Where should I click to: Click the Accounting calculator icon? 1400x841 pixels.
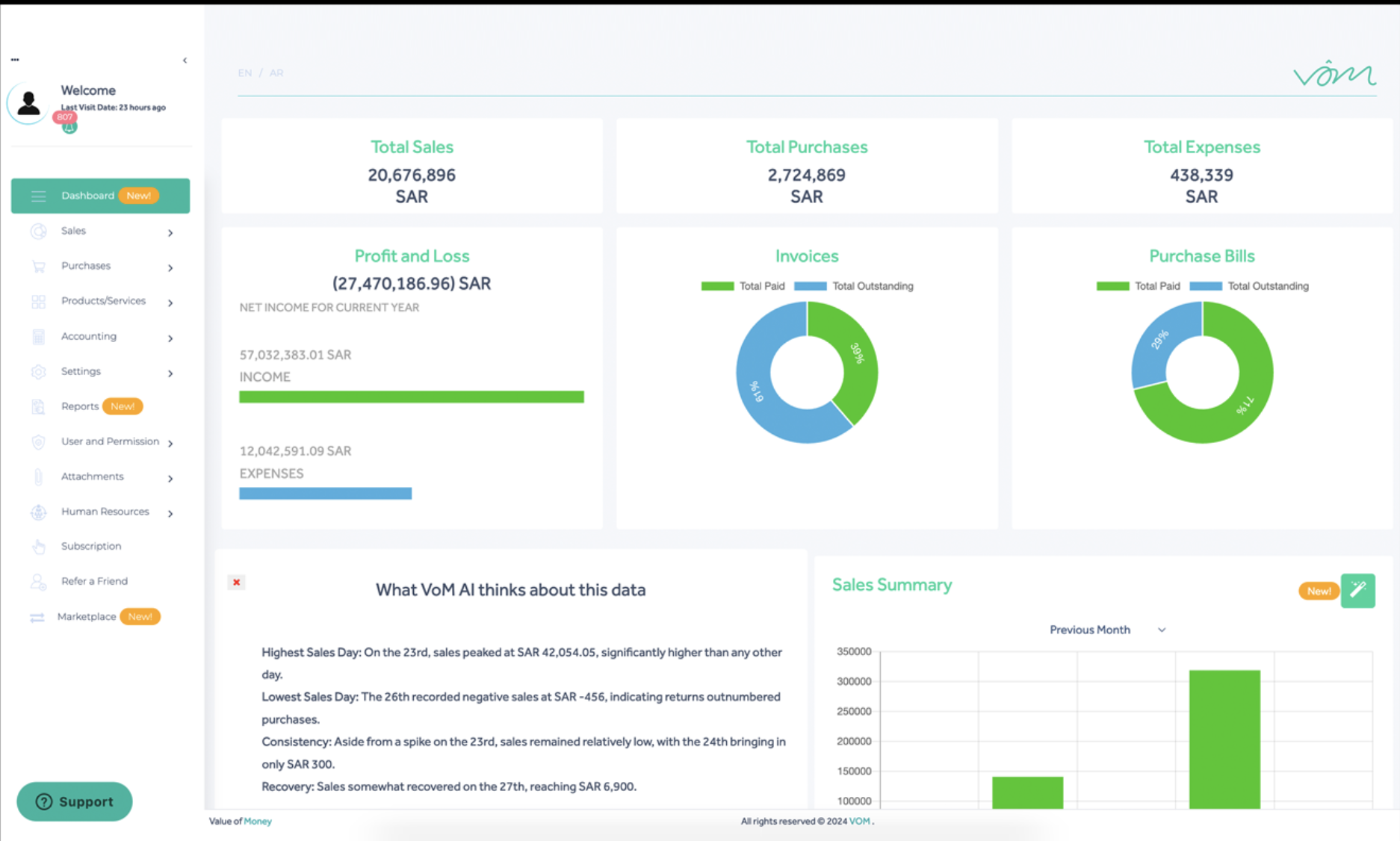pos(38,337)
